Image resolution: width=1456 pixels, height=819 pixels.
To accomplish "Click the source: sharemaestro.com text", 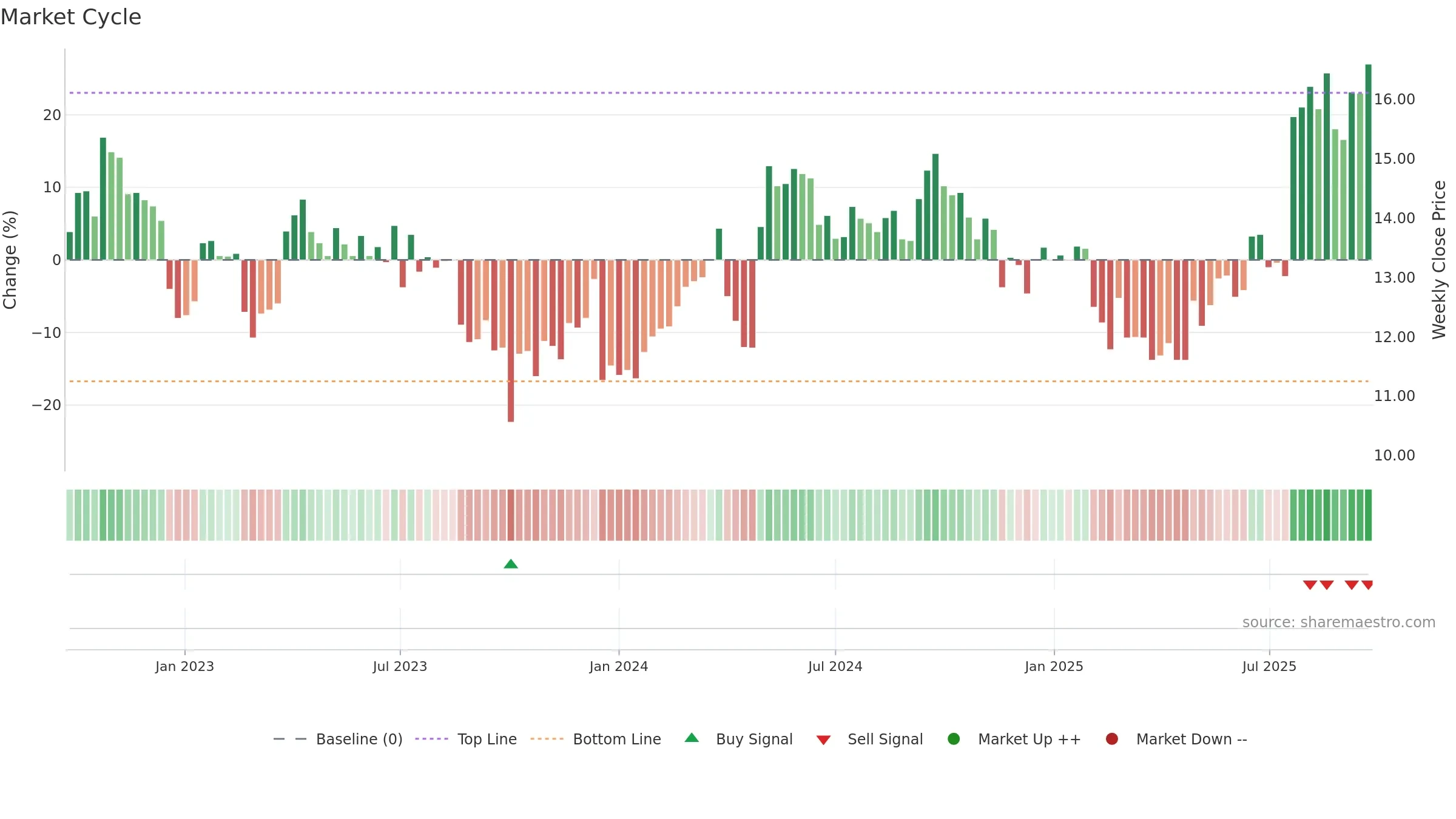I will pyautogui.click(x=1339, y=622).
